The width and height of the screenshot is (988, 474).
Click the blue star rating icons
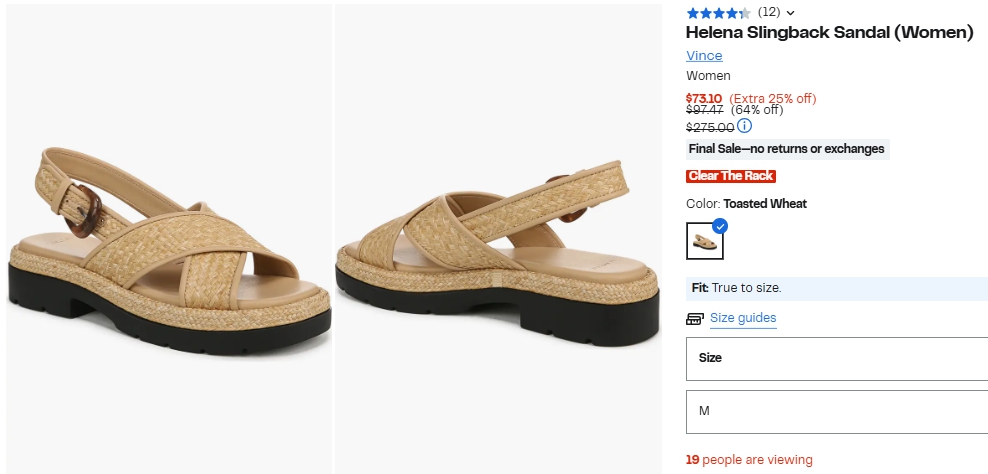click(718, 13)
